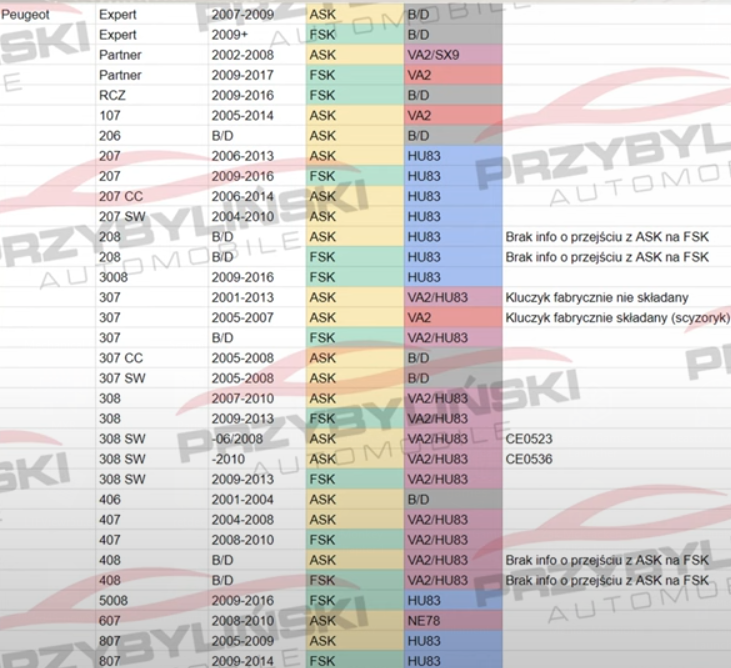Image resolution: width=731 pixels, height=668 pixels.
Task: Click the 406 model cell
Action: point(152,499)
